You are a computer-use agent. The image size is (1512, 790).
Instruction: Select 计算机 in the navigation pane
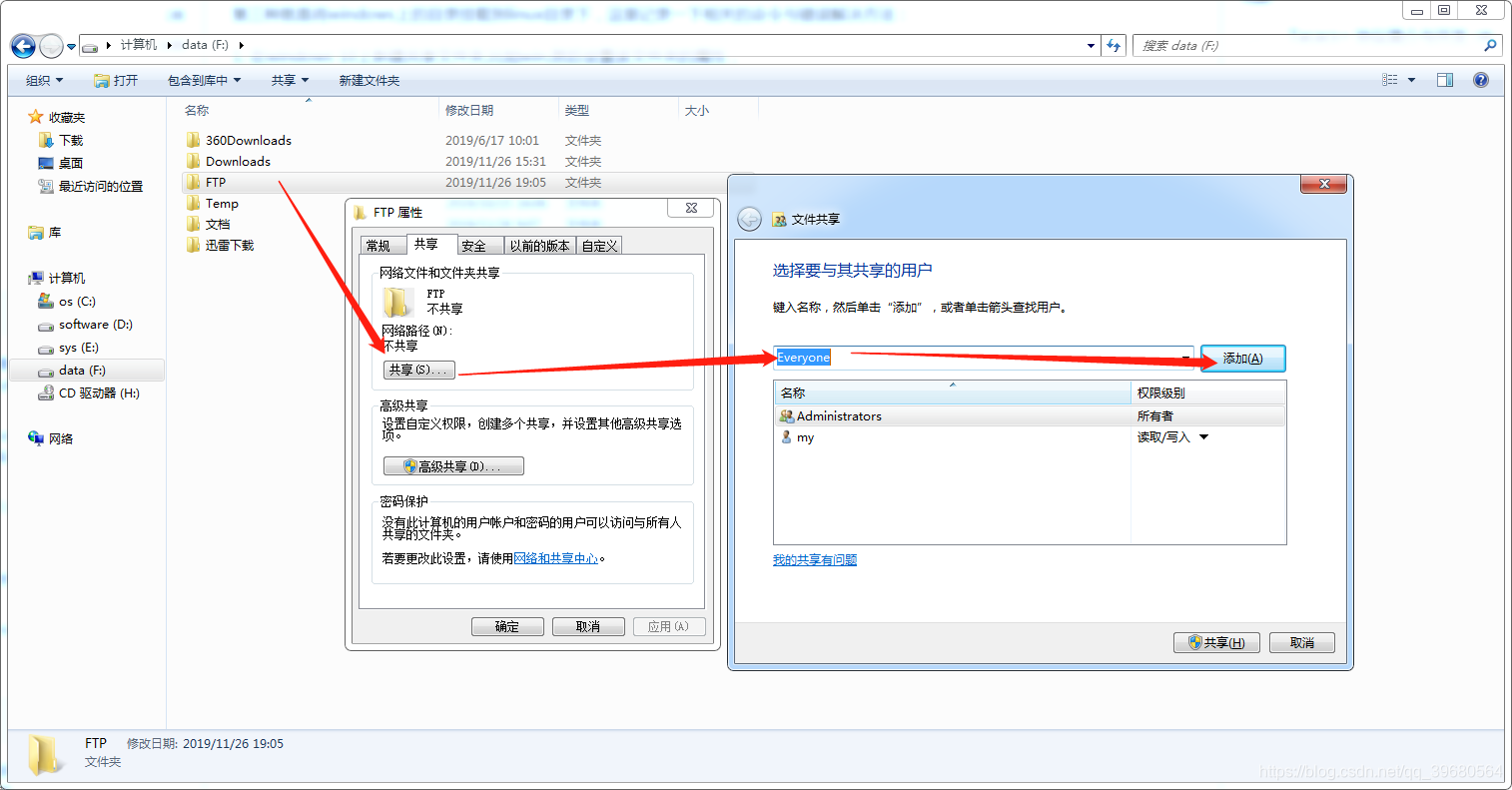pyautogui.click(x=57, y=278)
